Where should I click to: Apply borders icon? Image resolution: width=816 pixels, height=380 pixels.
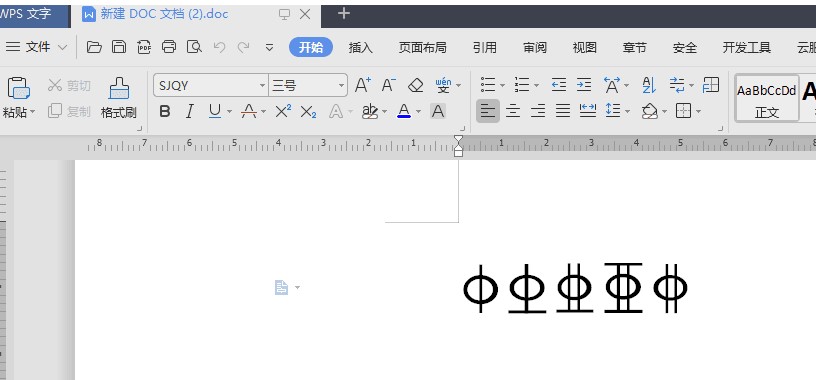tap(683, 111)
